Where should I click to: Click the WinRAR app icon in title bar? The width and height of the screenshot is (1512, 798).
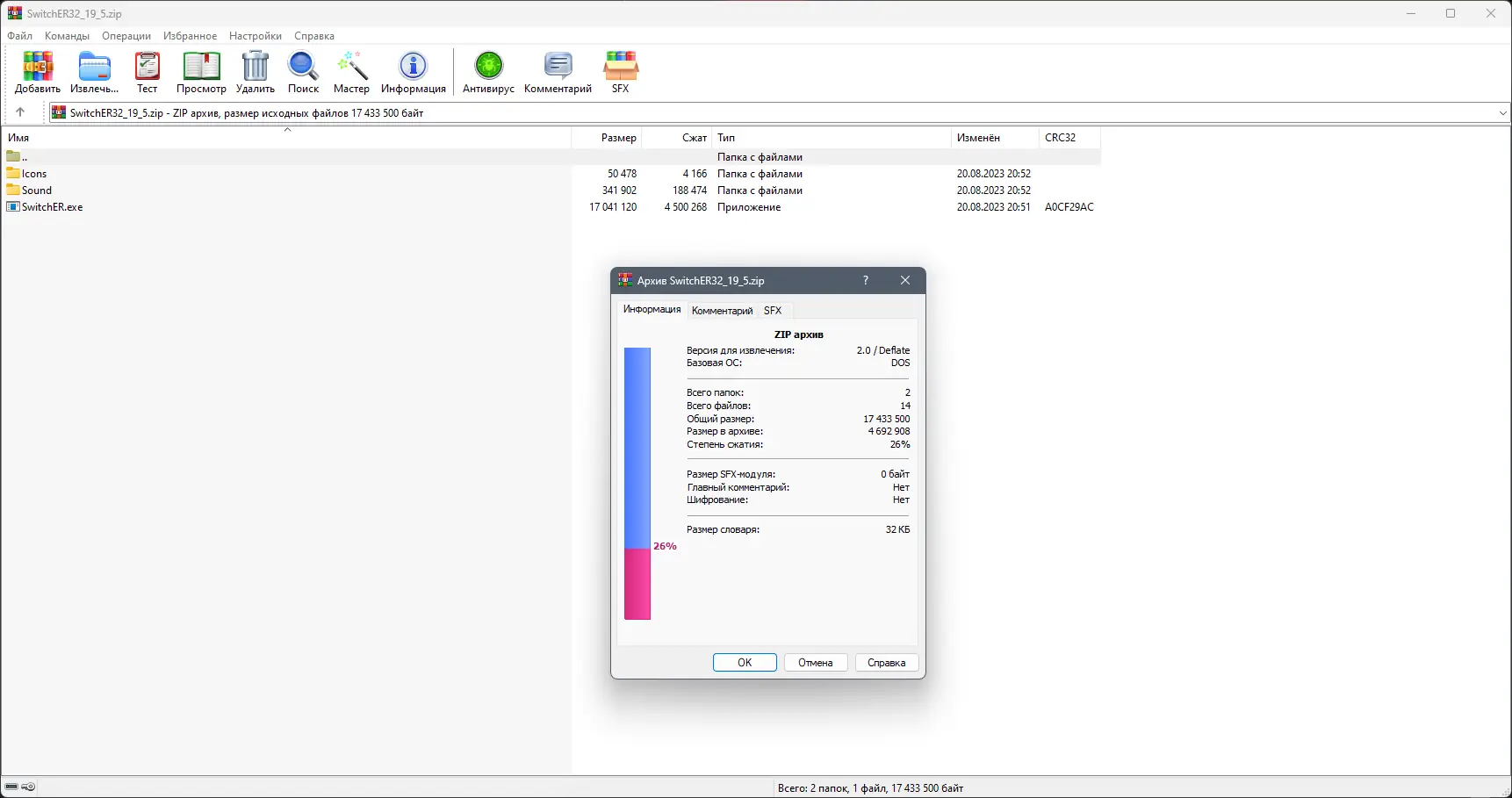click(x=14, y=13)
